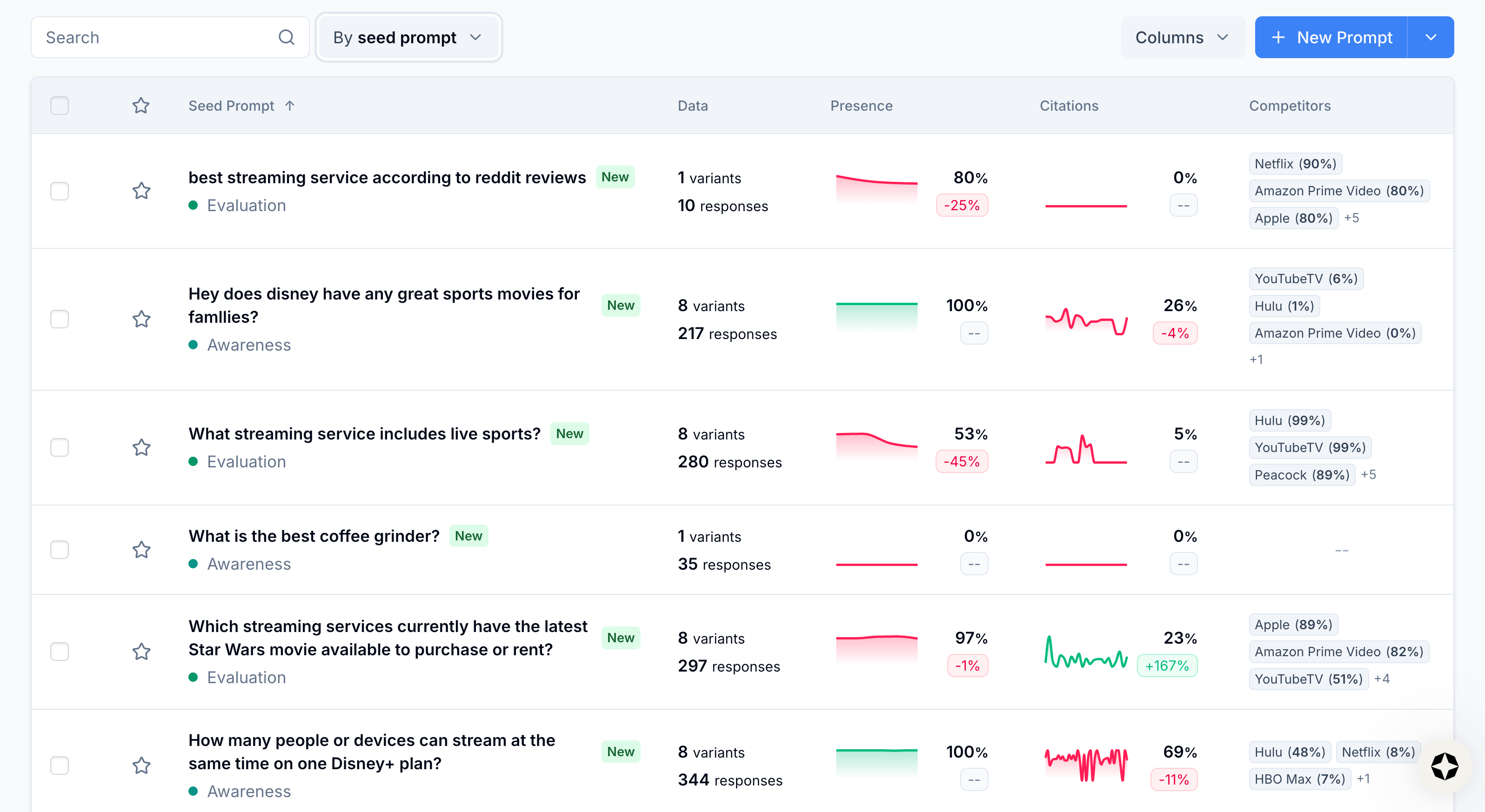
Task: Check the coffee grinder row checkbox
Action: 60,550
